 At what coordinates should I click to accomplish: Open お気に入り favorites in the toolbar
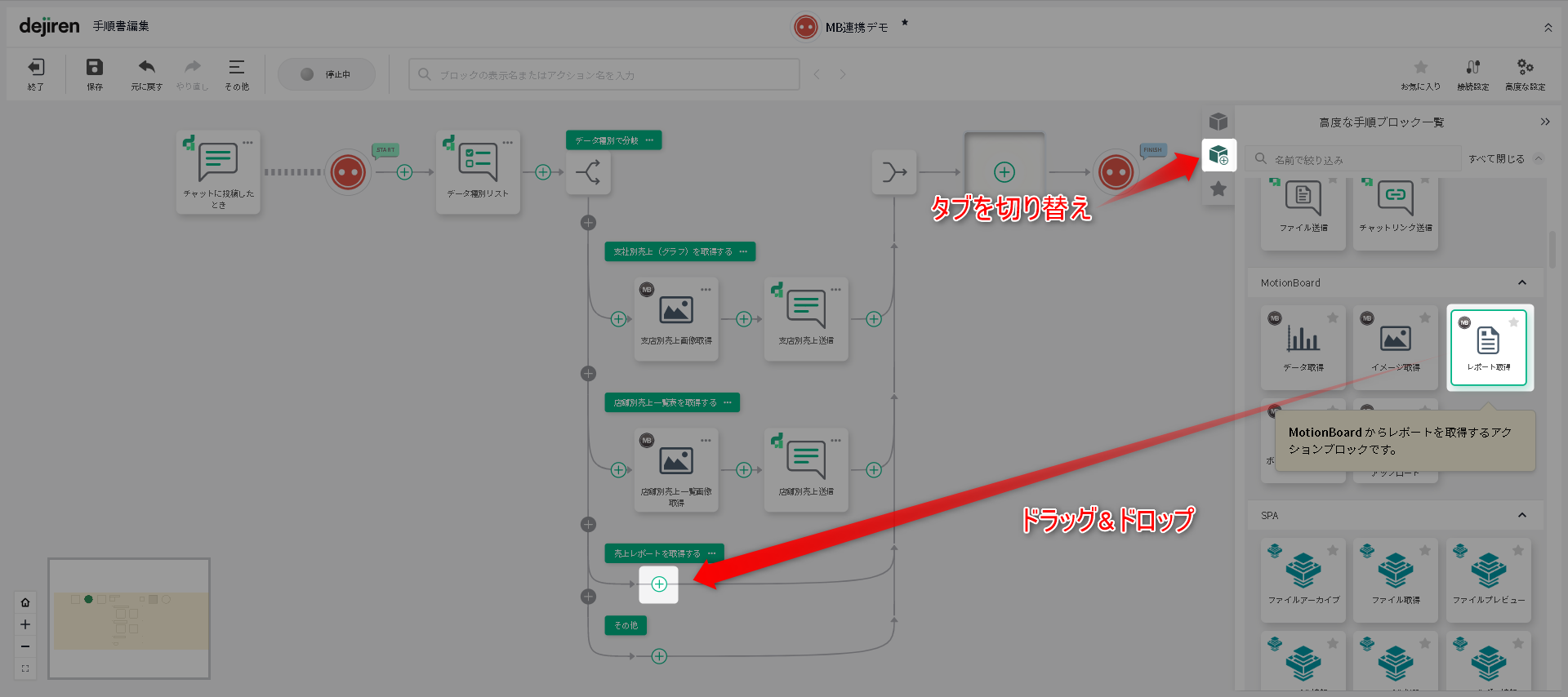tap(1421, 73)
